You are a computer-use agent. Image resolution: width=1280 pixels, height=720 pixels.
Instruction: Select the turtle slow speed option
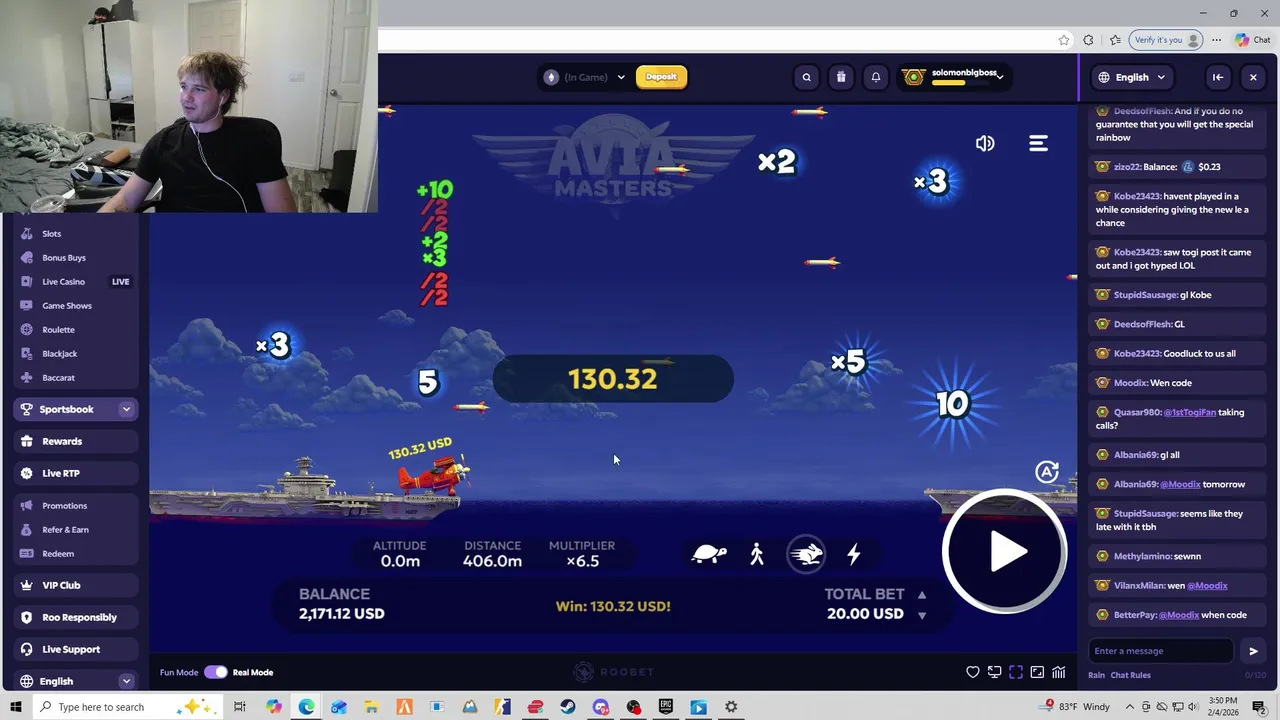click(709, 554)
